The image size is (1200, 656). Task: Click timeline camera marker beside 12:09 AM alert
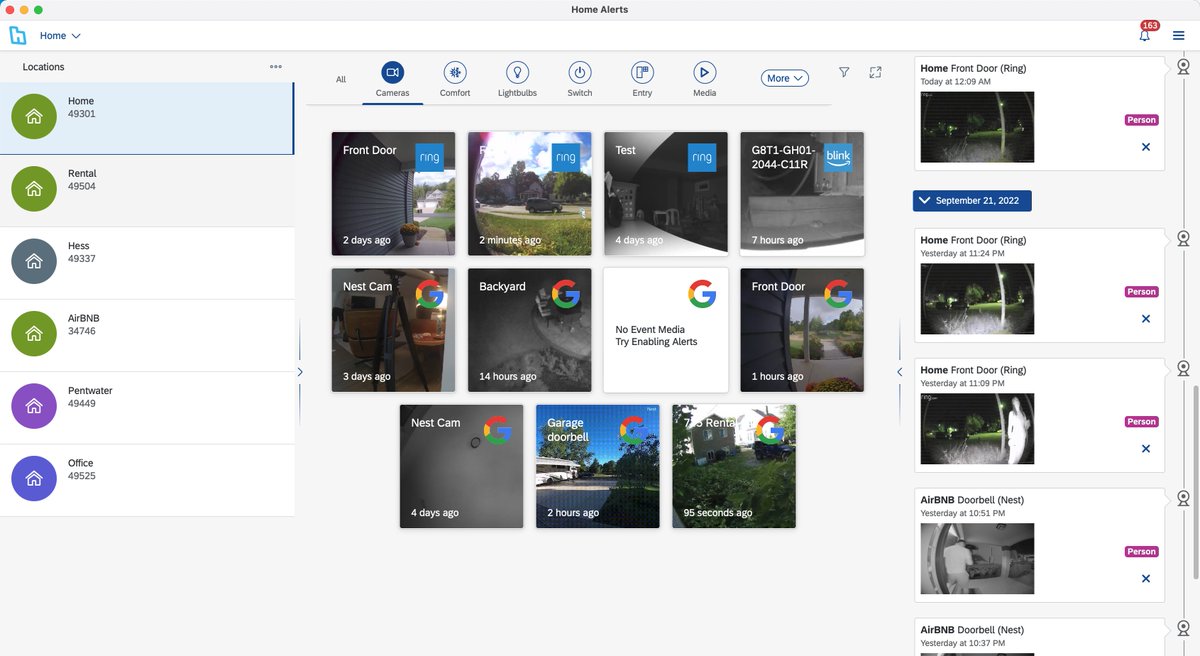1183,68
